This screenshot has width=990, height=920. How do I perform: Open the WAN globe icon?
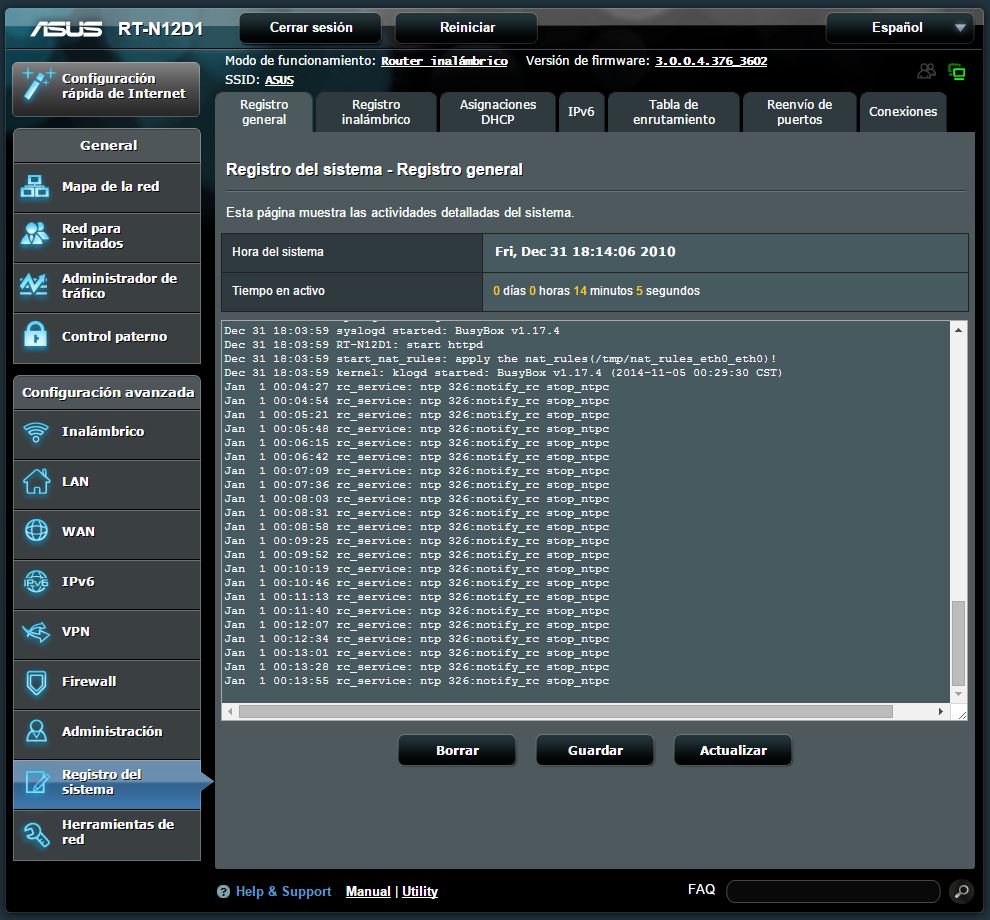pos(36,531)
